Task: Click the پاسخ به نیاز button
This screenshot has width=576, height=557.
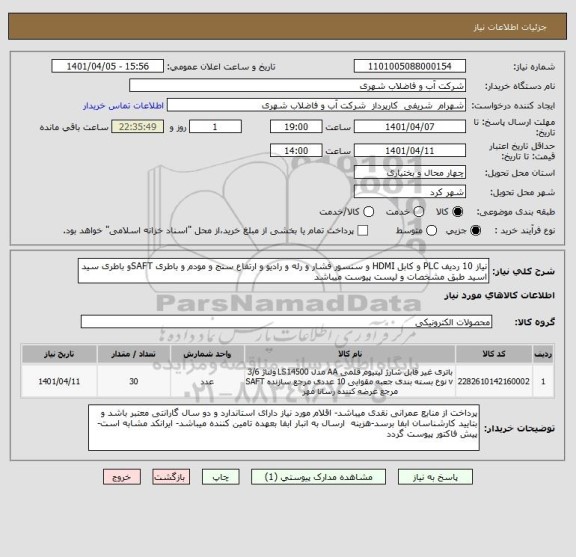Action: [x=435, y=477]
